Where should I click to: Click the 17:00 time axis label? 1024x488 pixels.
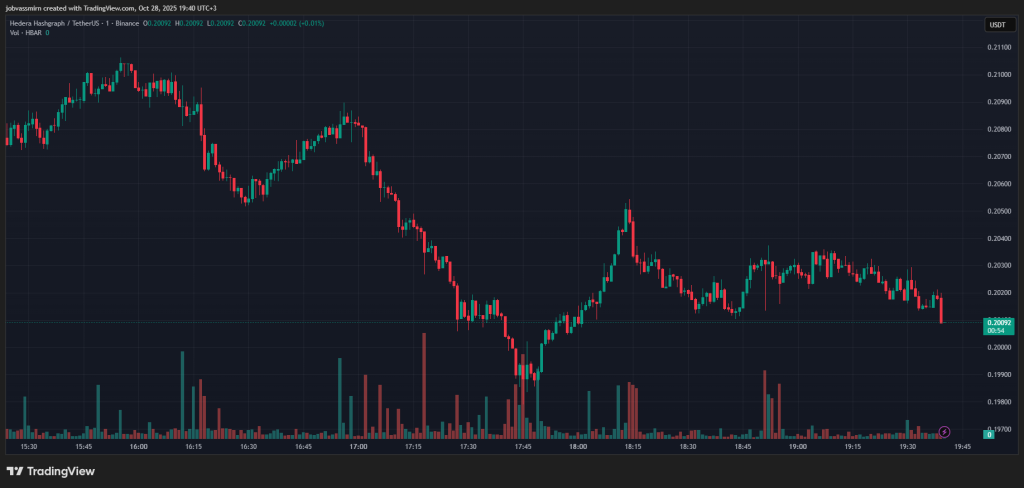click(358, 447)
